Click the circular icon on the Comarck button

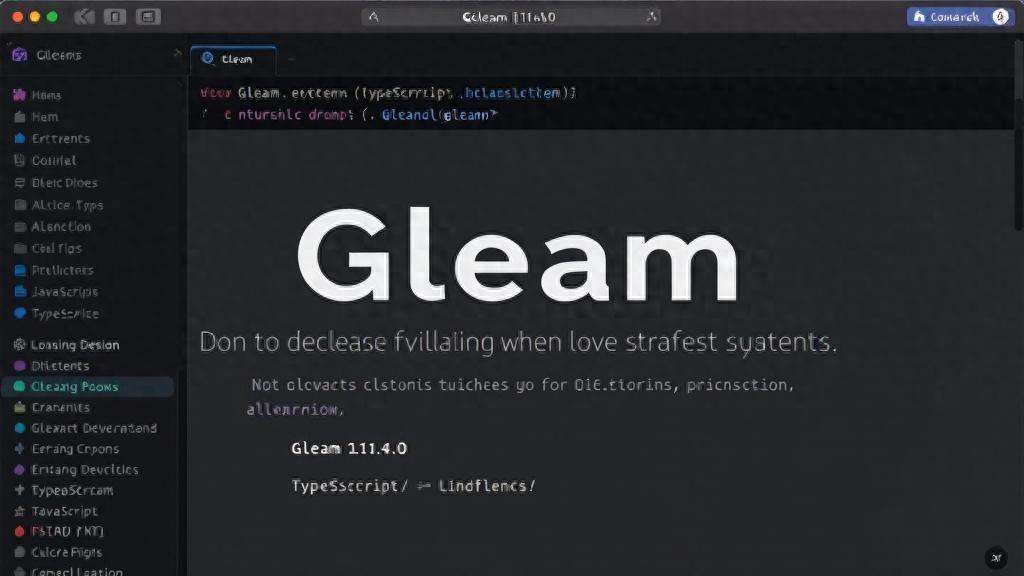tap(1000, 17)
